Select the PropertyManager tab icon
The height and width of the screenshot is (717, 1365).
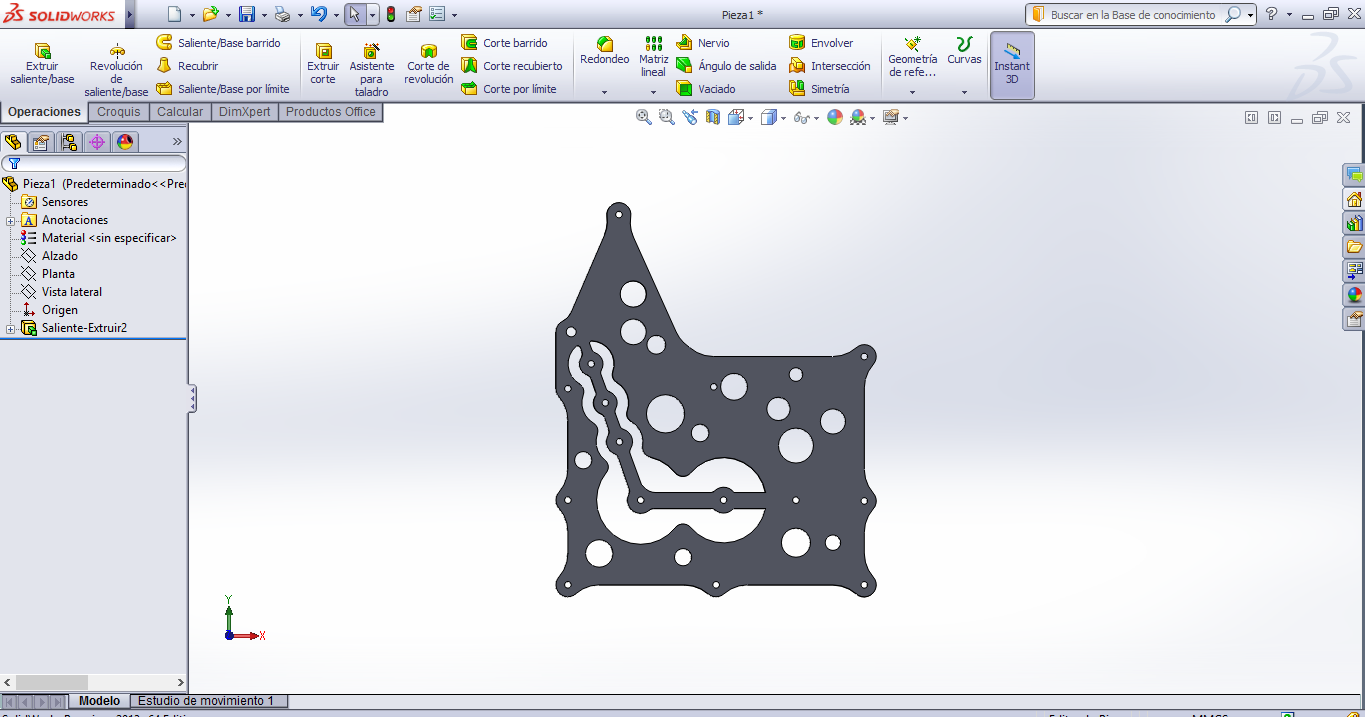pyautogui.click(x=41, y=142)
